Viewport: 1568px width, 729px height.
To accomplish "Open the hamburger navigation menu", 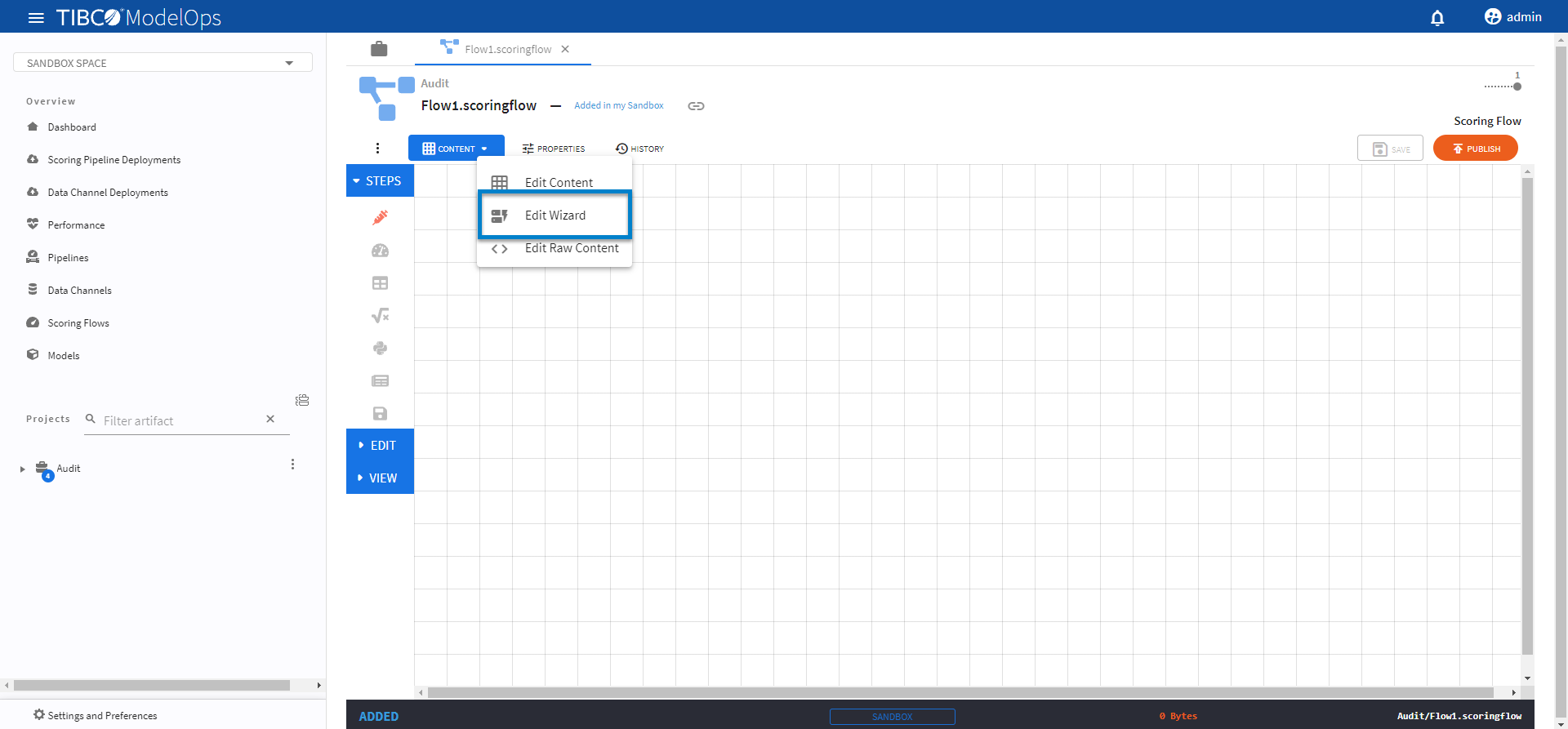I will tap(36, 17).
